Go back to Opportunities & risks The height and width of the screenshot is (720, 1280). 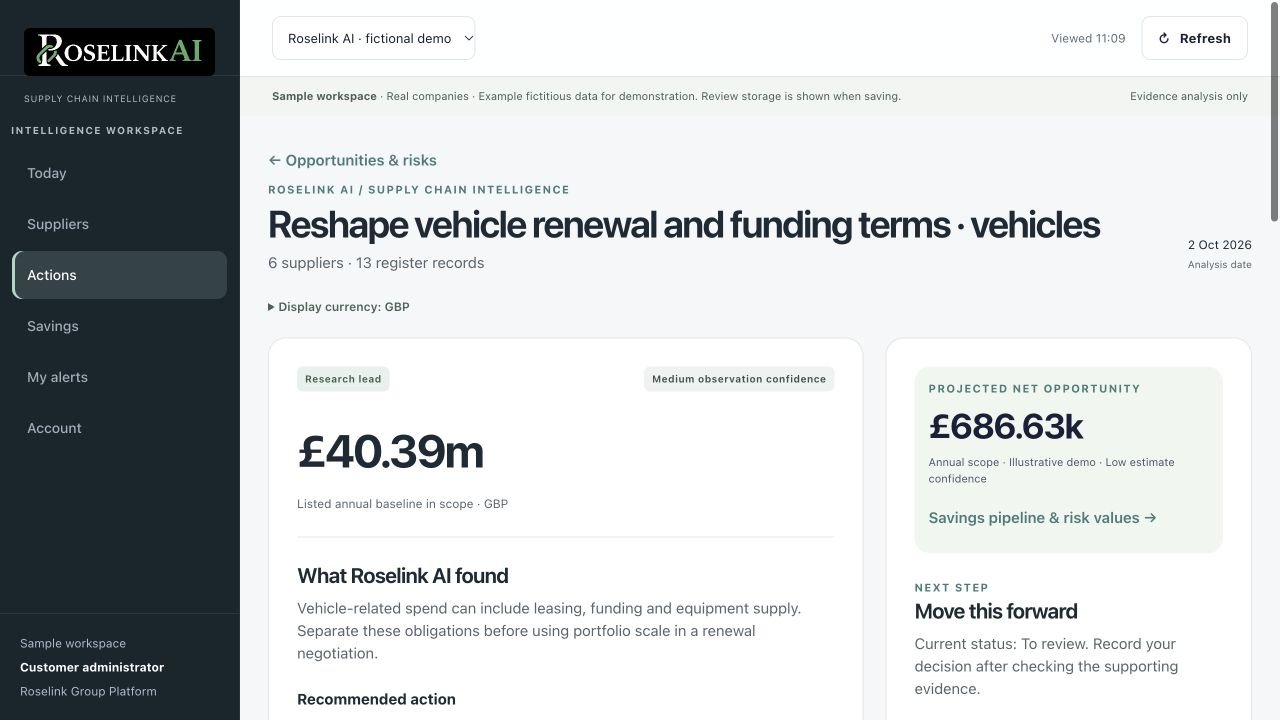[x=352, y=160]
